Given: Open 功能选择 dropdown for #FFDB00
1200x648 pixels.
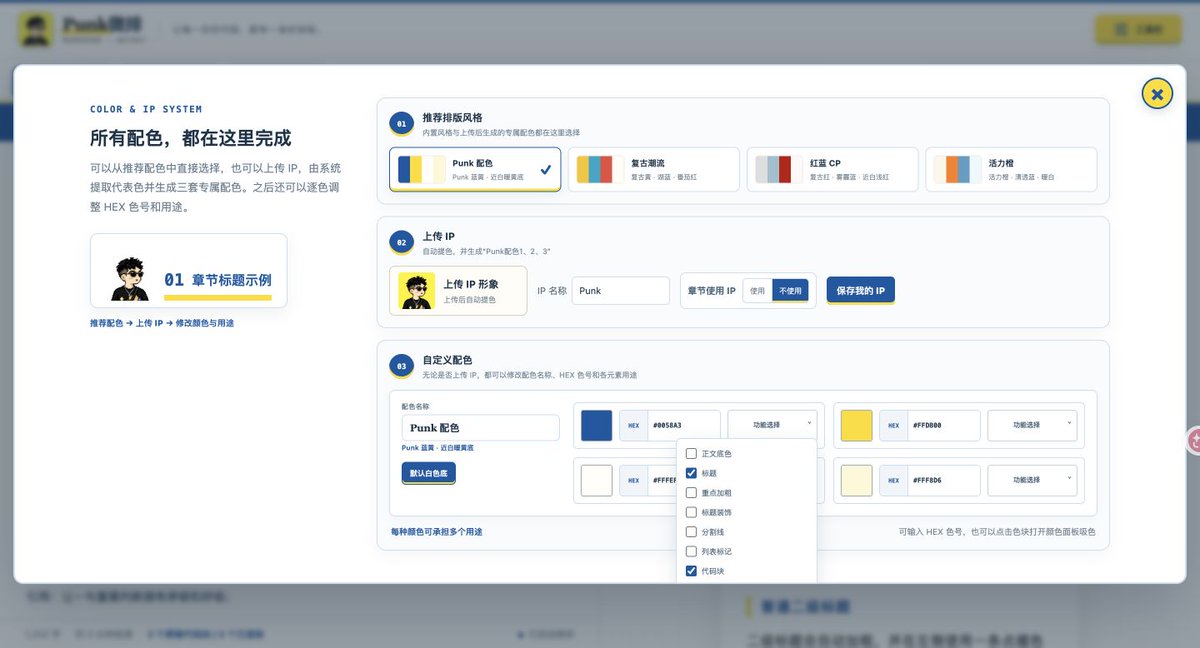Looking at the screenshot, I should 1032,425.
